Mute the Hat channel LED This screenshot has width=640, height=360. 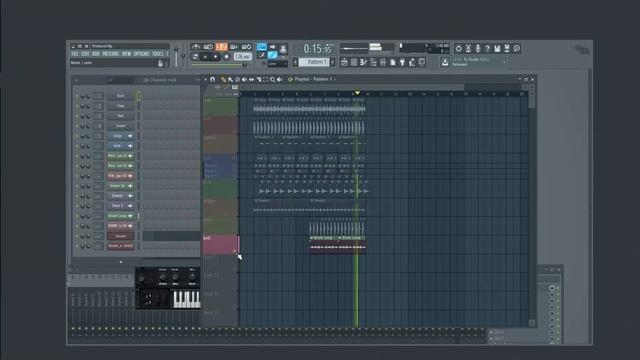tap(77, 116)
